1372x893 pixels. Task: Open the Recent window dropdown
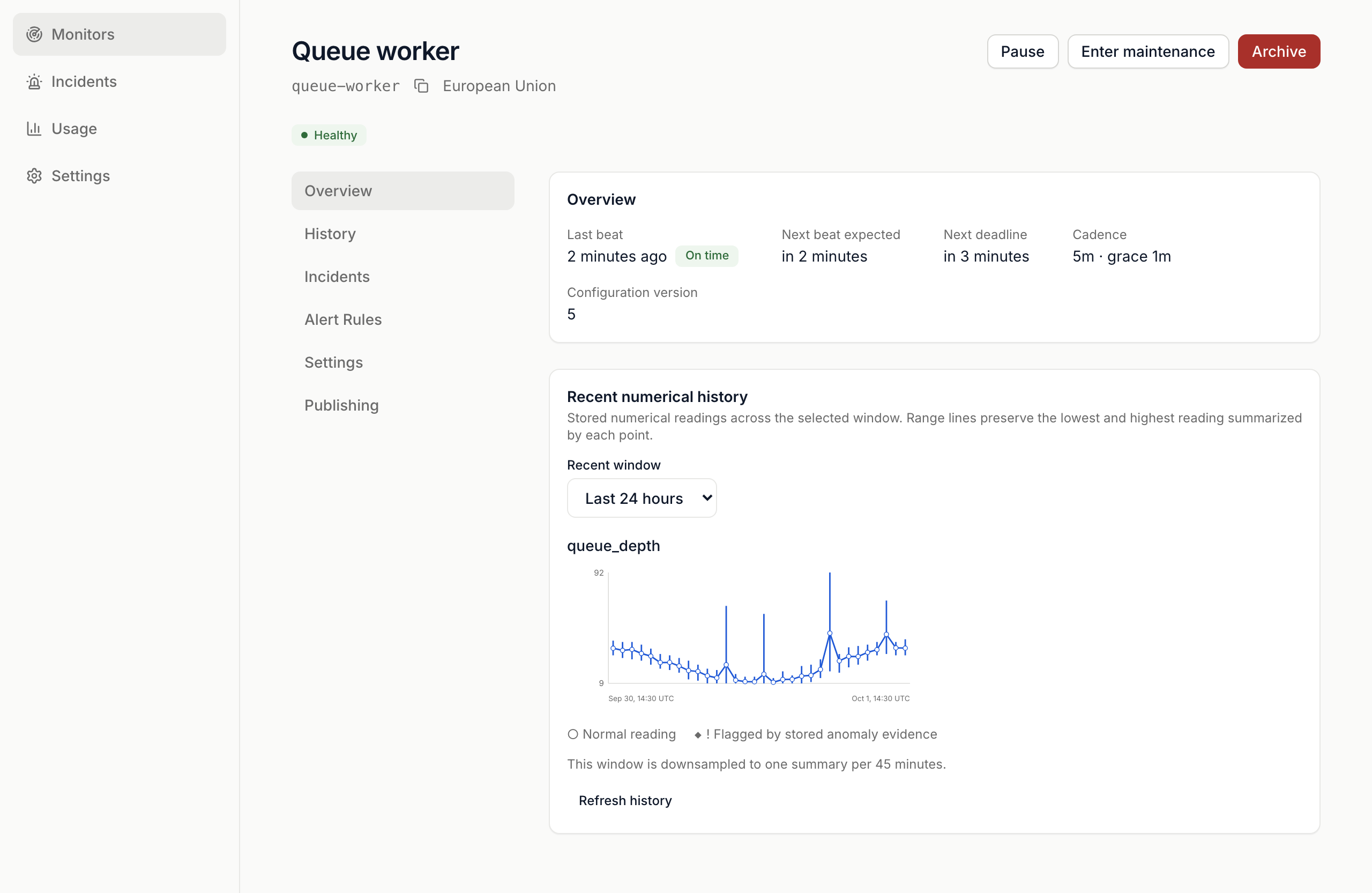642,498
